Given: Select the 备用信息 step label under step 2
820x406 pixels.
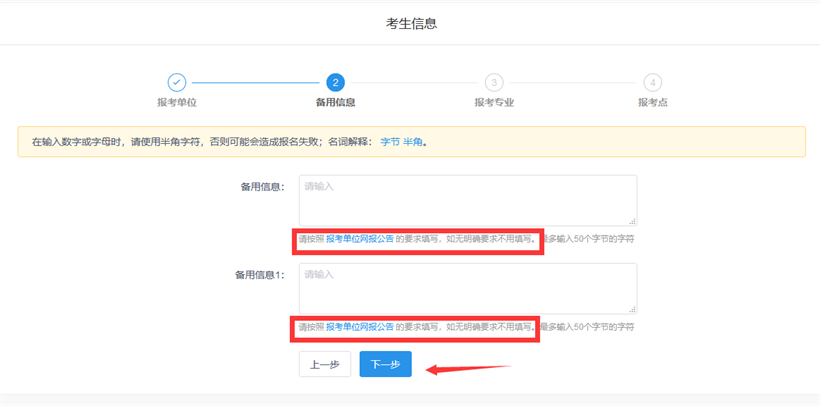Looking at the screenshot, I should [336, 102].
